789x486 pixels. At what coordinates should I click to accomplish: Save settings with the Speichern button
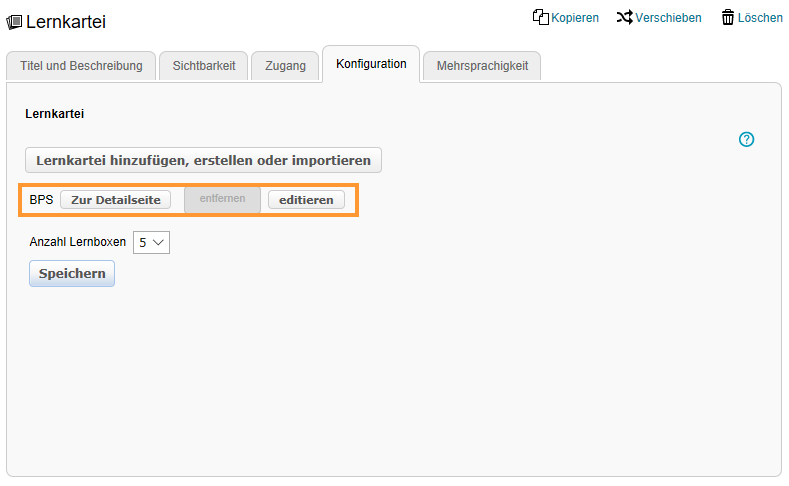[x=72, y=274]
